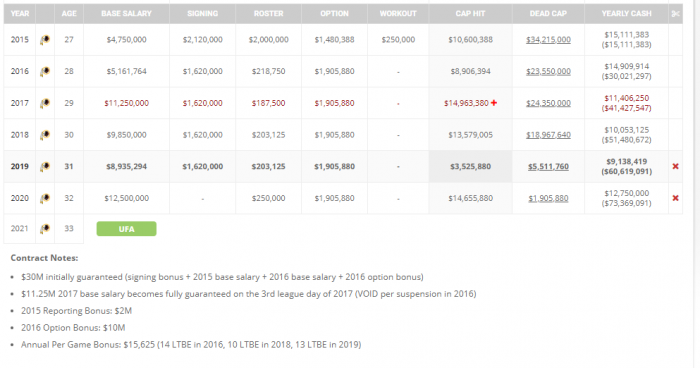Click the red X icon in 2020 row

click(x=675, y=198)
